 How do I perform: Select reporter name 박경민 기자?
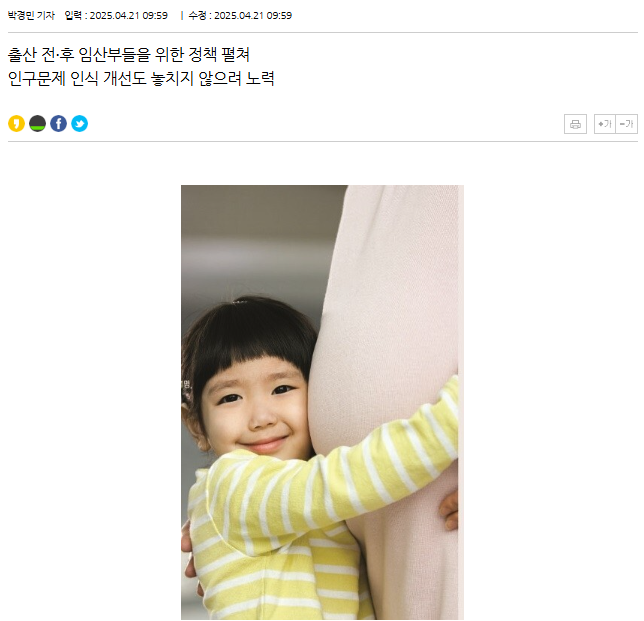[31, 16]
